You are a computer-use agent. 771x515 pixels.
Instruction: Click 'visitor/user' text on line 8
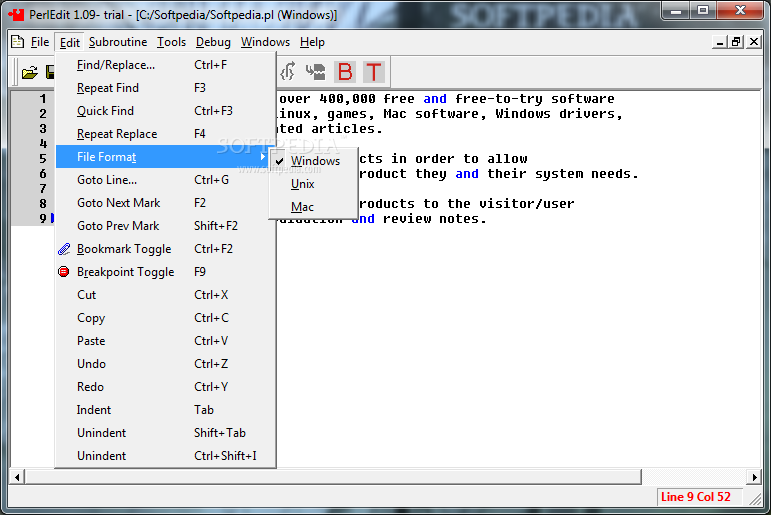[527, 204]
